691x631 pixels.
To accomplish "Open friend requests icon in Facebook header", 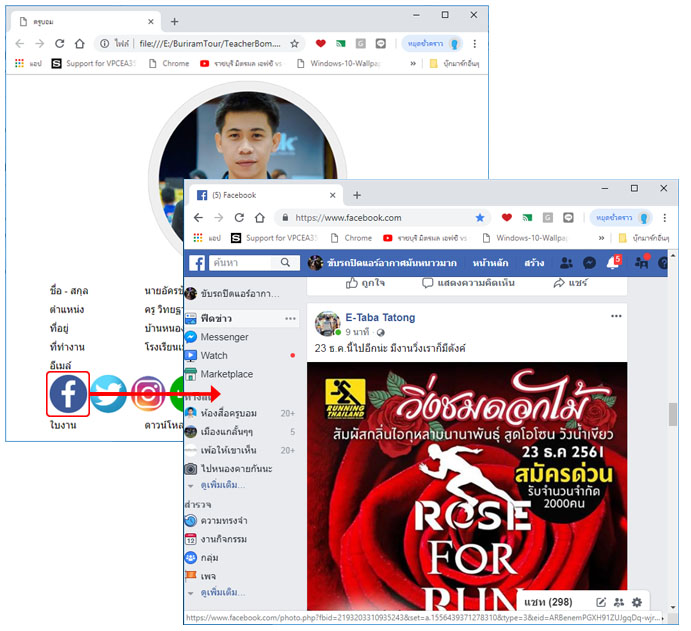I will click(x=566, y=263).
